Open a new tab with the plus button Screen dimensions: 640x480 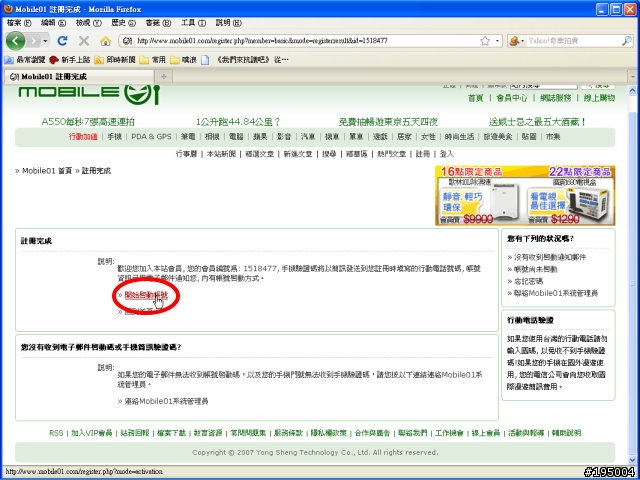click(x=164, y=76)
